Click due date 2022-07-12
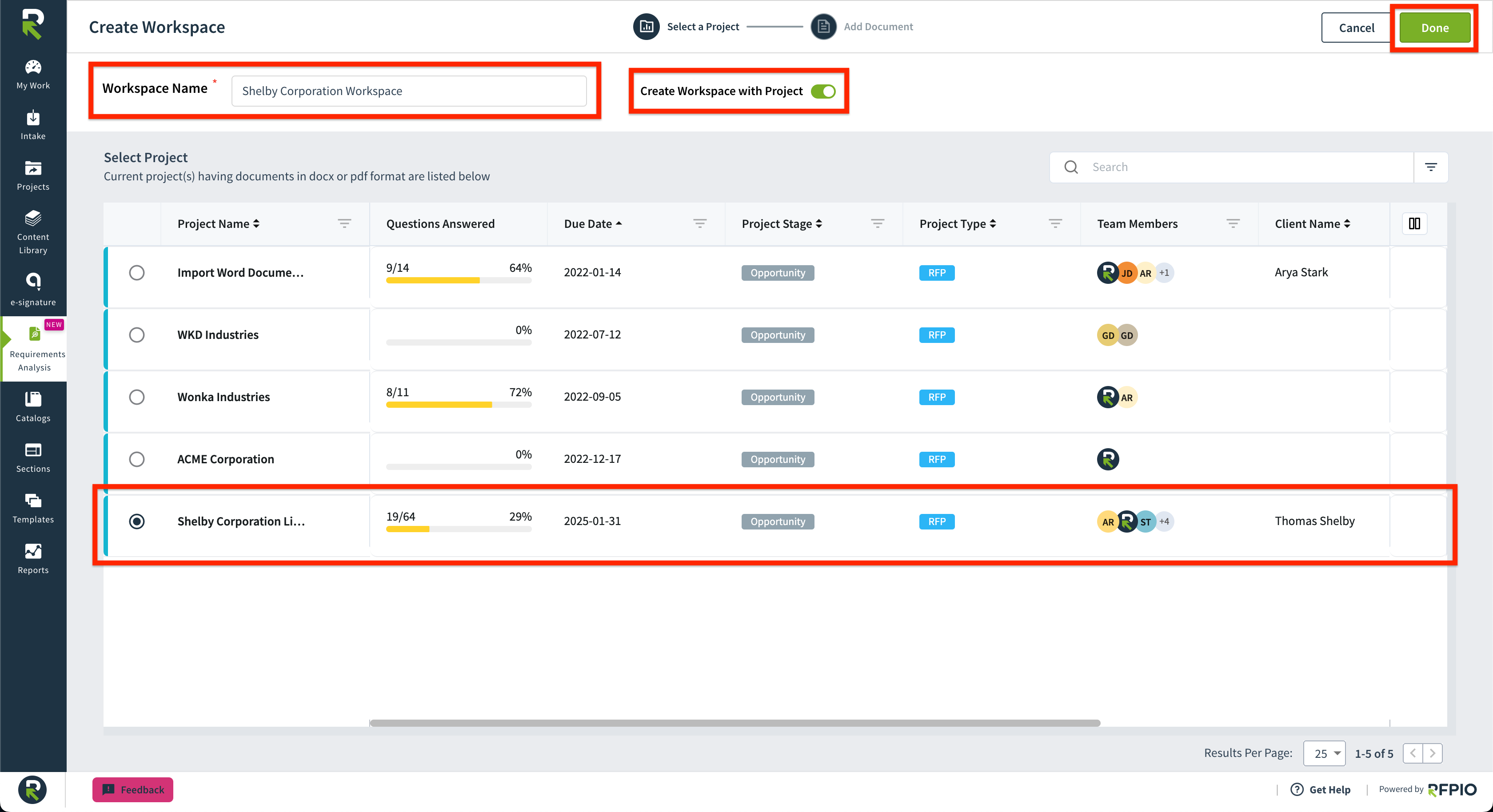The height and width of the screenshot is (812, 1493). 592,334
